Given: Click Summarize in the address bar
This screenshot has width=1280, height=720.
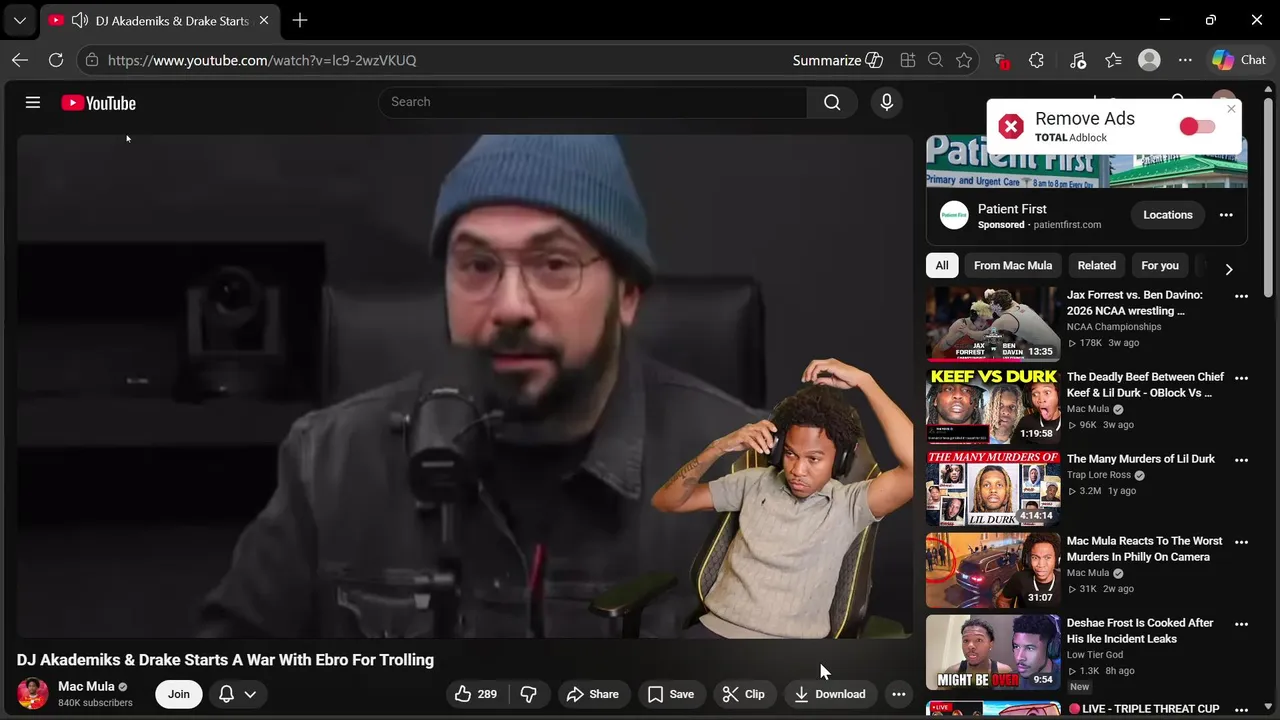Looking at the screenshot, I should 837,60.
